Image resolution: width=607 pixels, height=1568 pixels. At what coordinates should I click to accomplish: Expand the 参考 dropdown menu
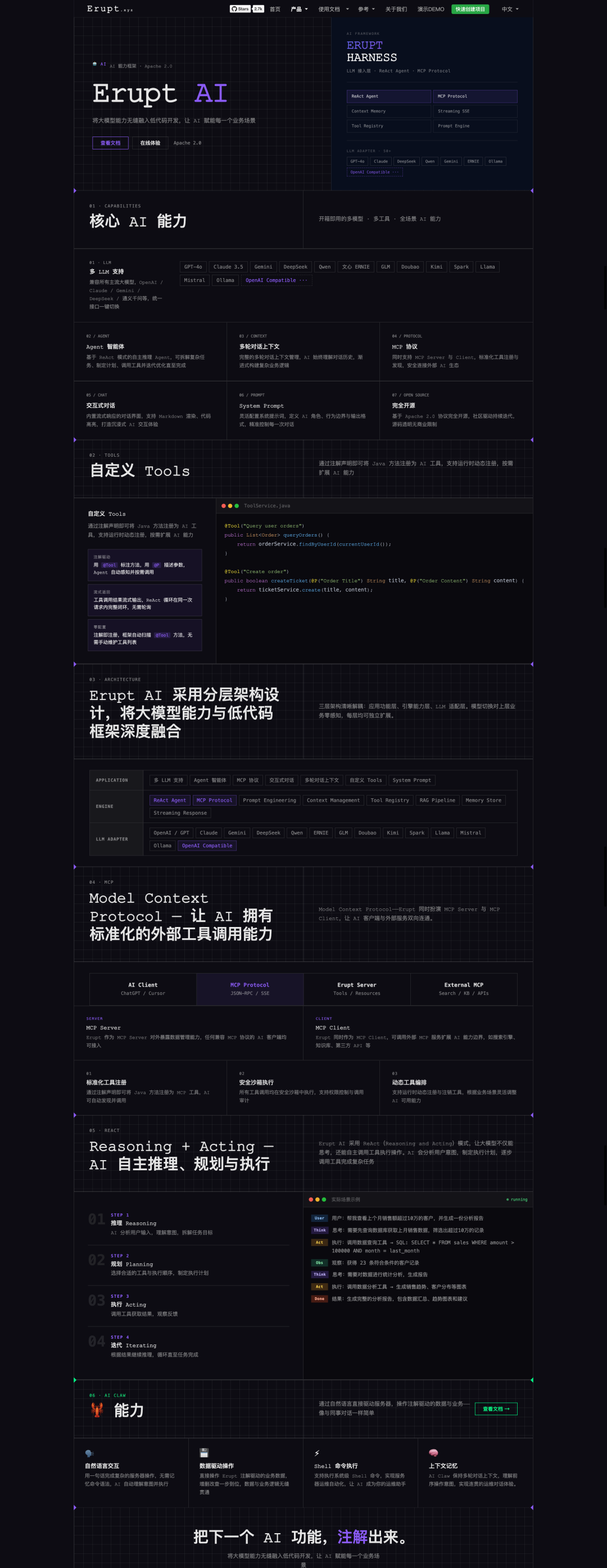coord(366,9)
